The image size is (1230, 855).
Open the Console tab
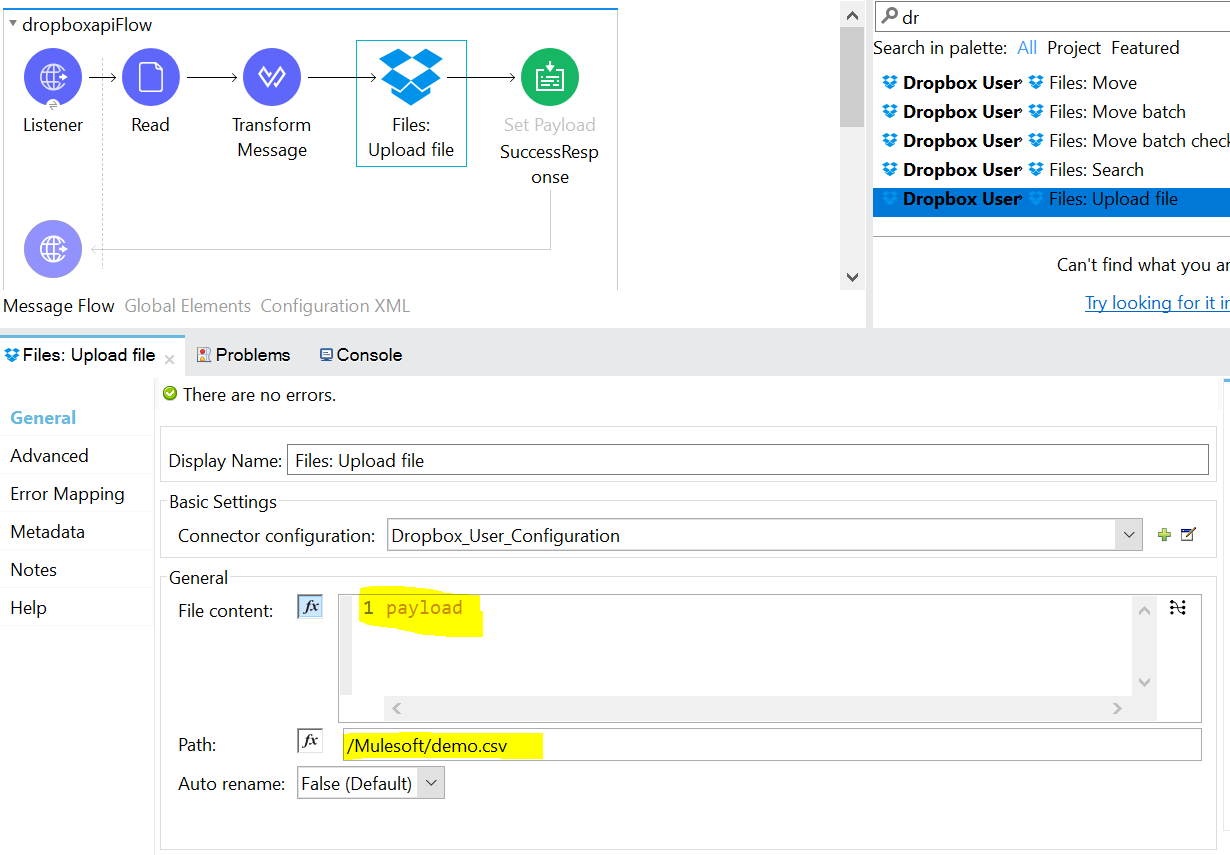360,355
